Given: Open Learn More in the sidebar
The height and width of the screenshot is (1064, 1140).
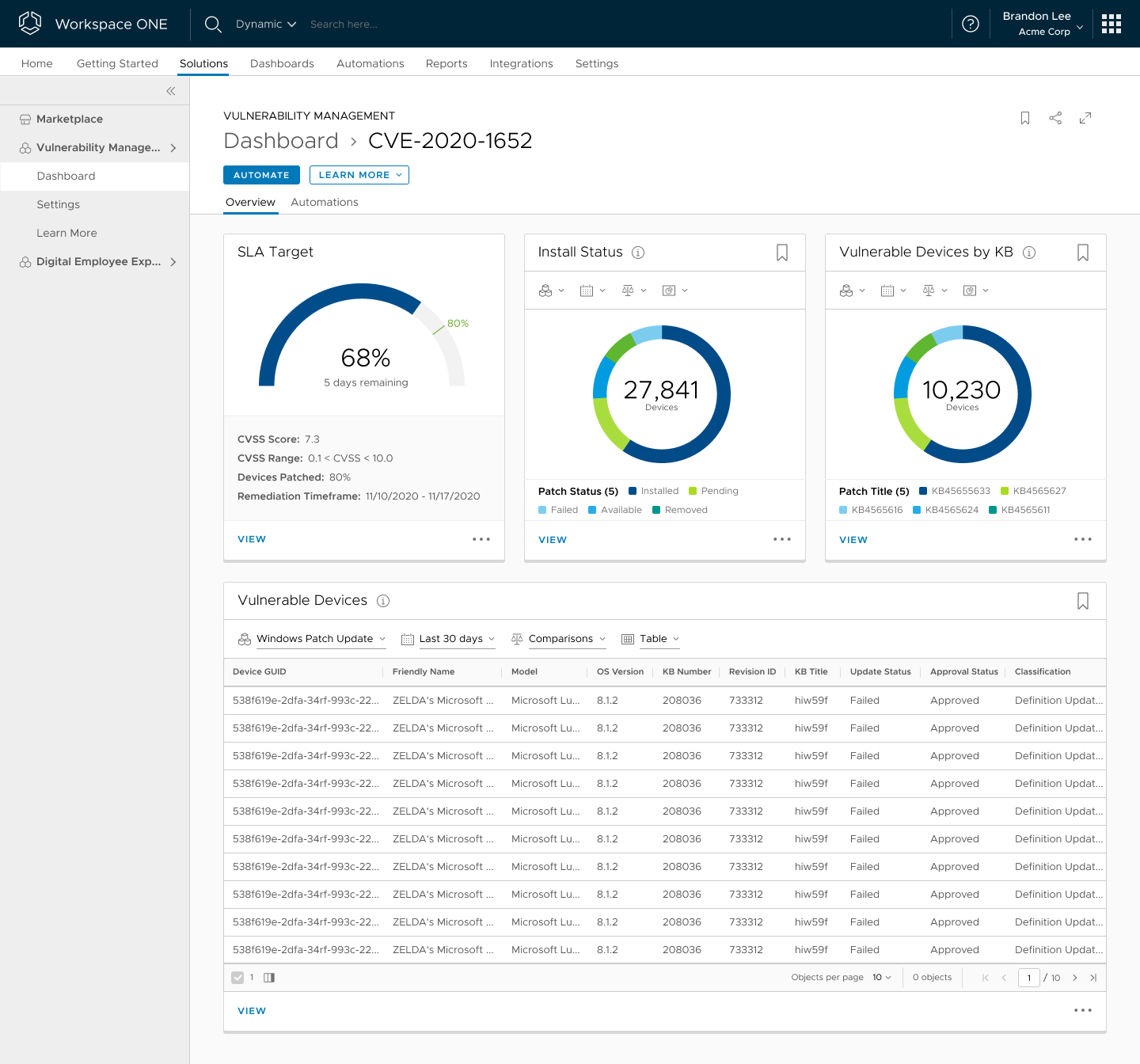Looking at the screenshot, I should click(x=66, y=234).
